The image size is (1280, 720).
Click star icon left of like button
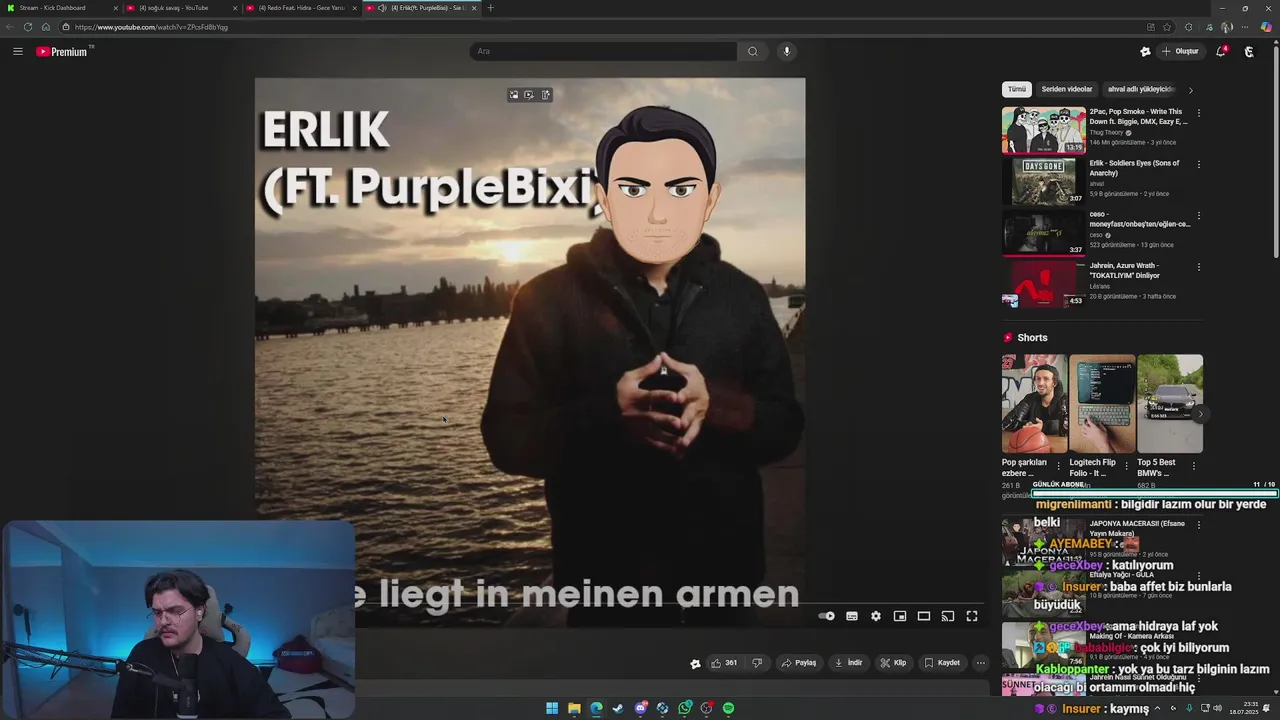pyautogui.click(x=695, y=663)
